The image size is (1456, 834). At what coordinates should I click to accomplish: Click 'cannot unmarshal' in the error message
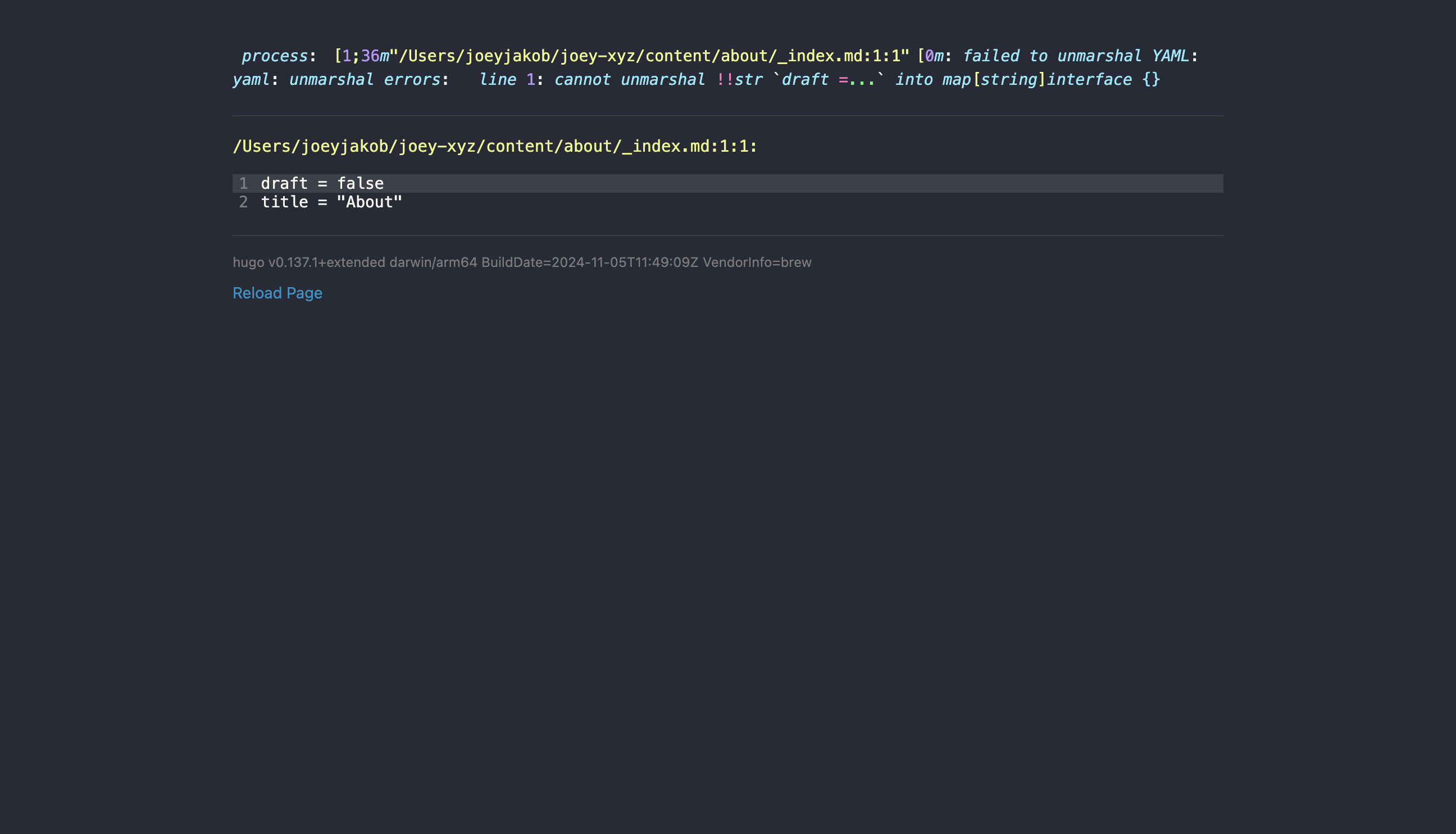pyautogui.click(x=629, y=80)
